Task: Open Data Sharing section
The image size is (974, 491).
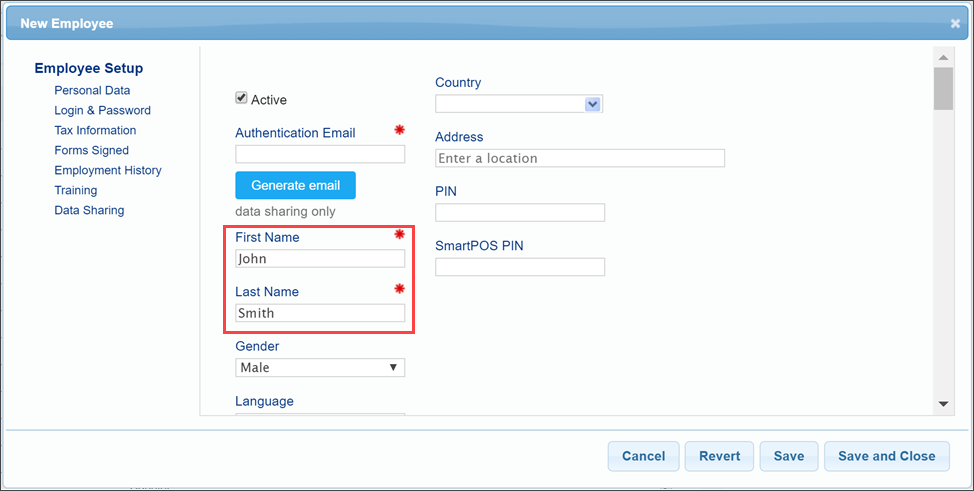Action: [x=89, y=210]
